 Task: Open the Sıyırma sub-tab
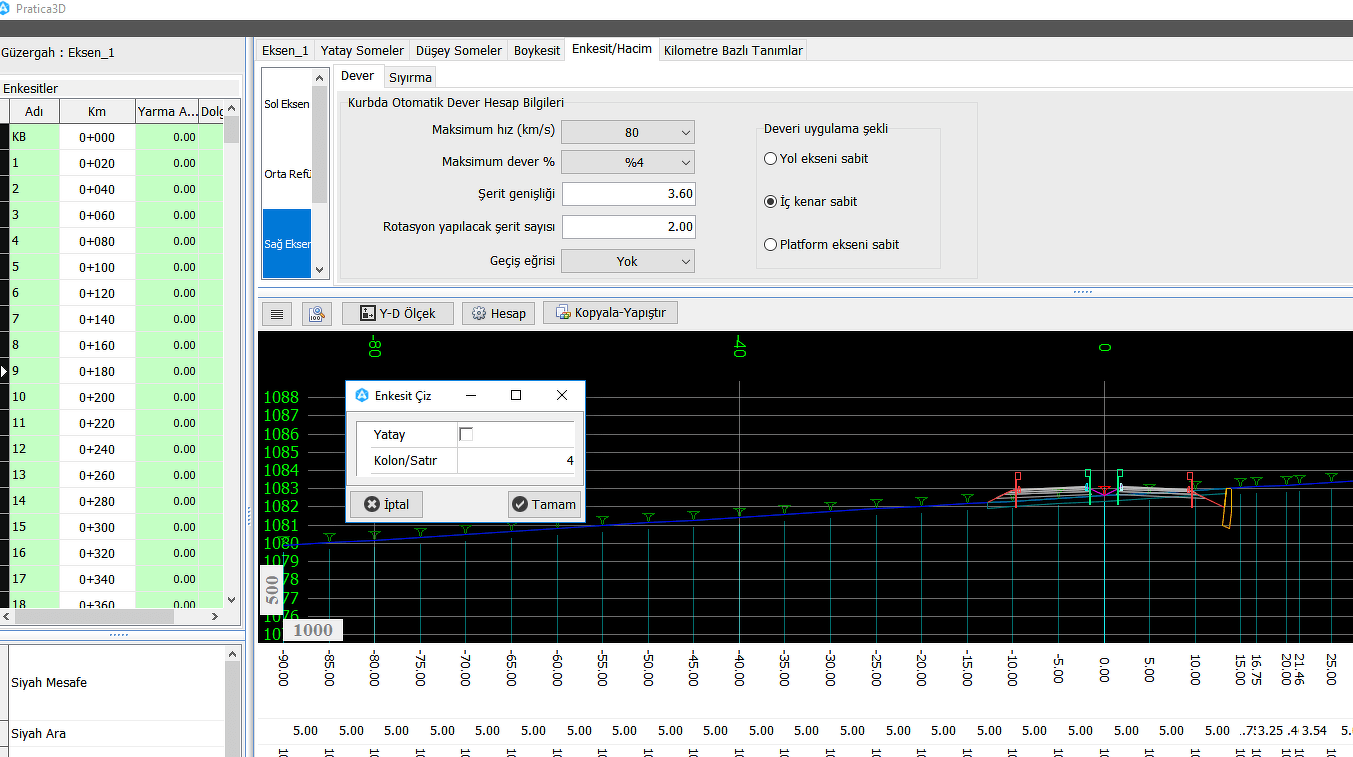pos(410,77)
